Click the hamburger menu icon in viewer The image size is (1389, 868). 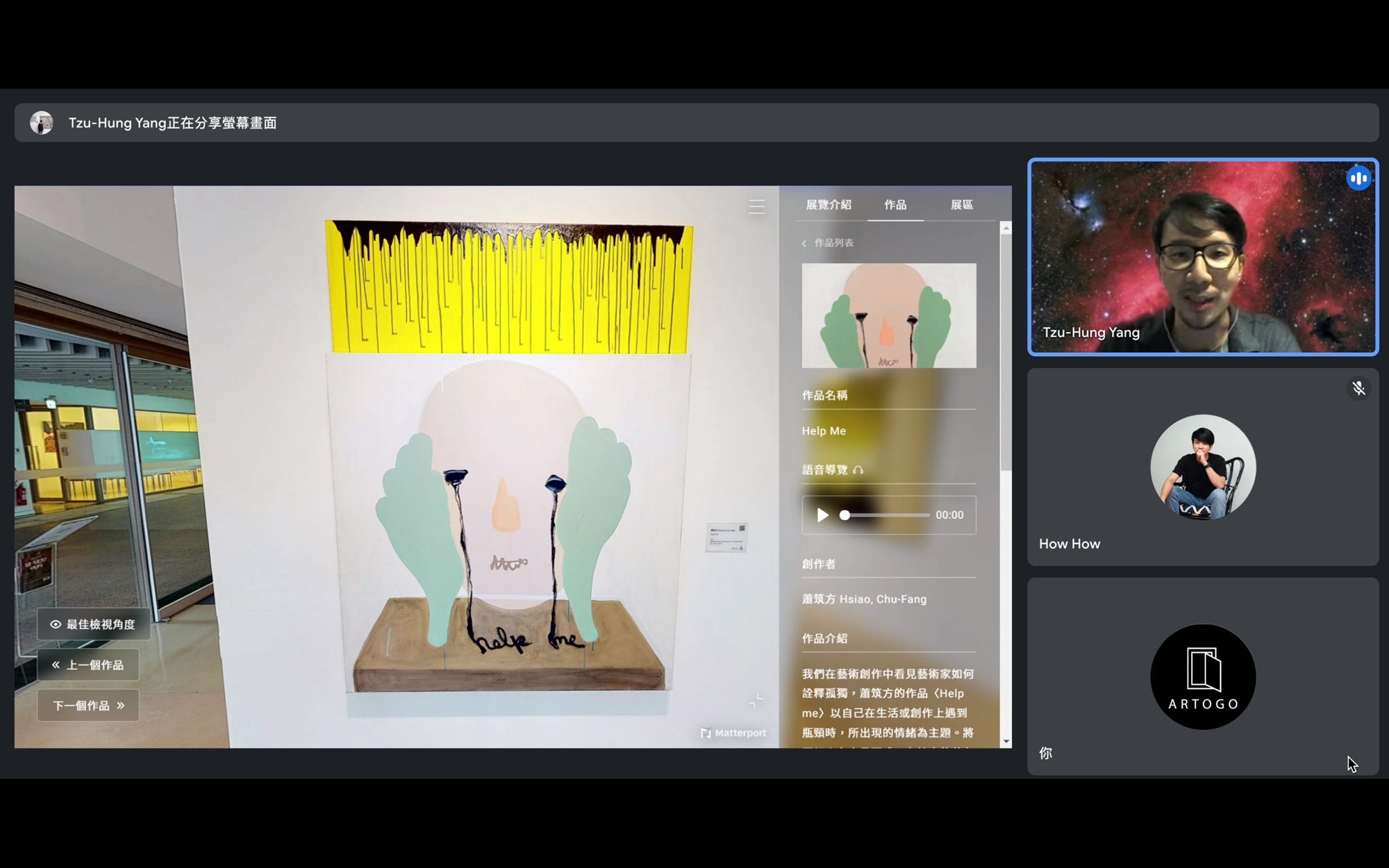[756, 207]
